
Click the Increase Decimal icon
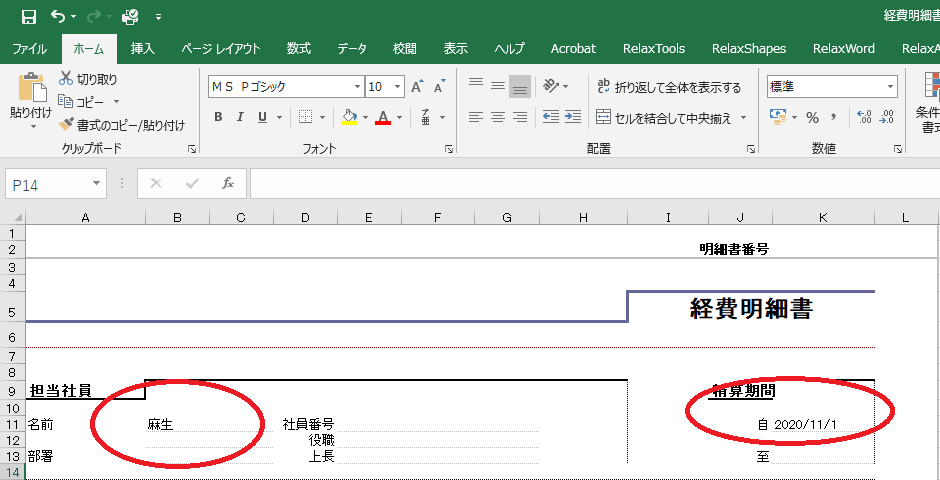[863, 117]
